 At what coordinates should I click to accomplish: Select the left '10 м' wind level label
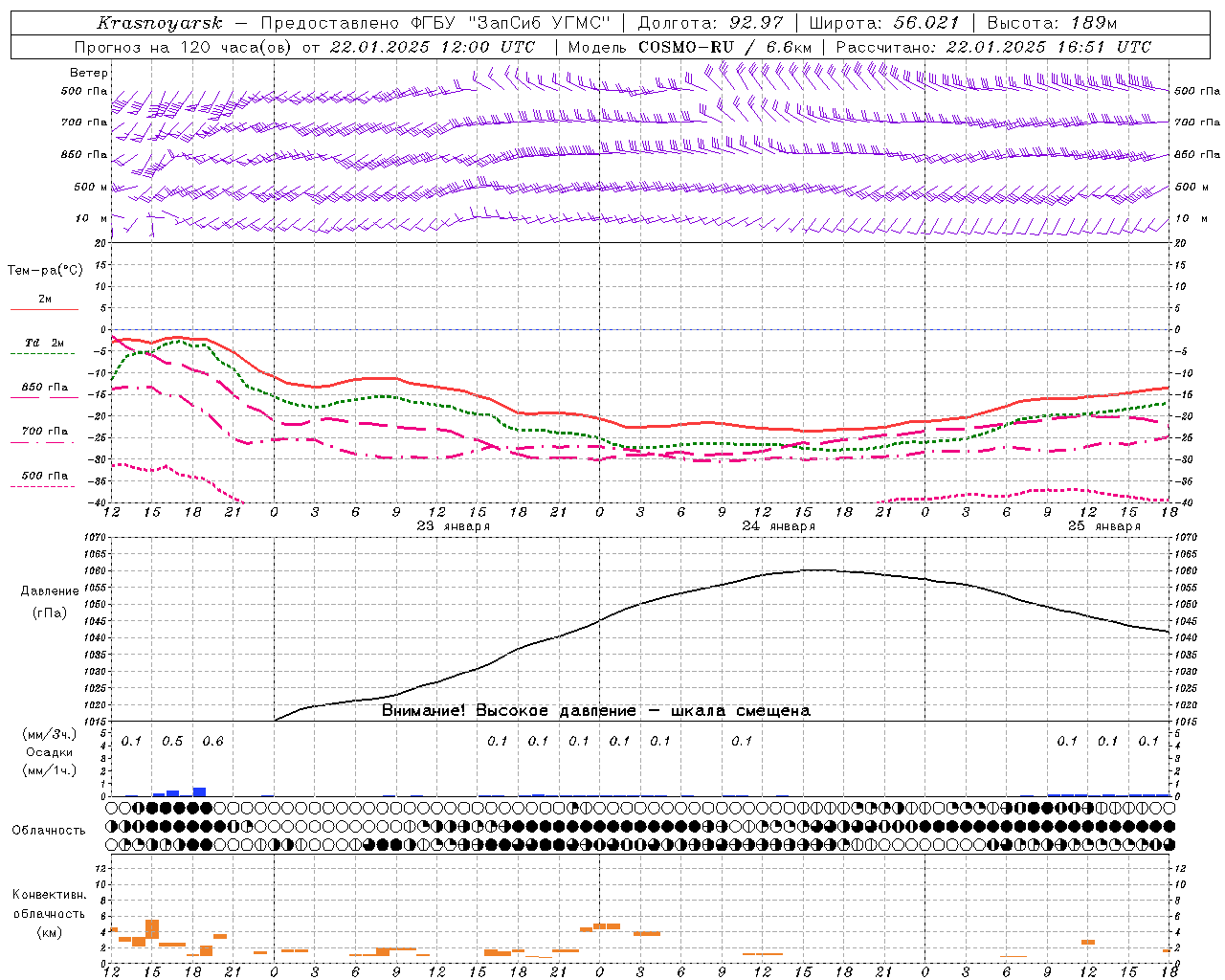click(91, 219)
